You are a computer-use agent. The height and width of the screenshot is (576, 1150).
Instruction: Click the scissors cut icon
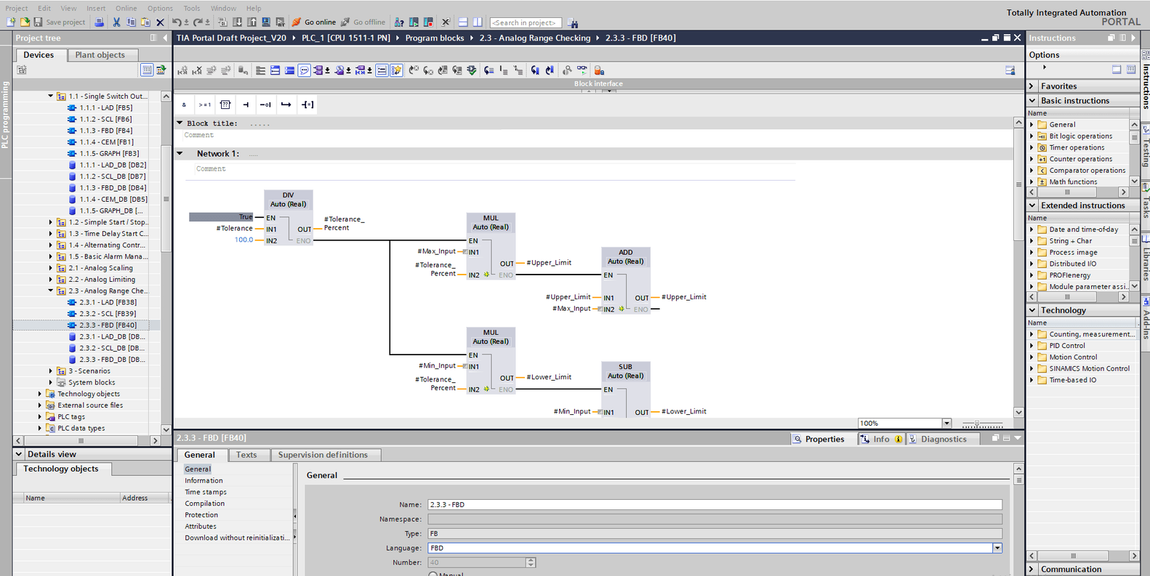click(x=116, y=22)
